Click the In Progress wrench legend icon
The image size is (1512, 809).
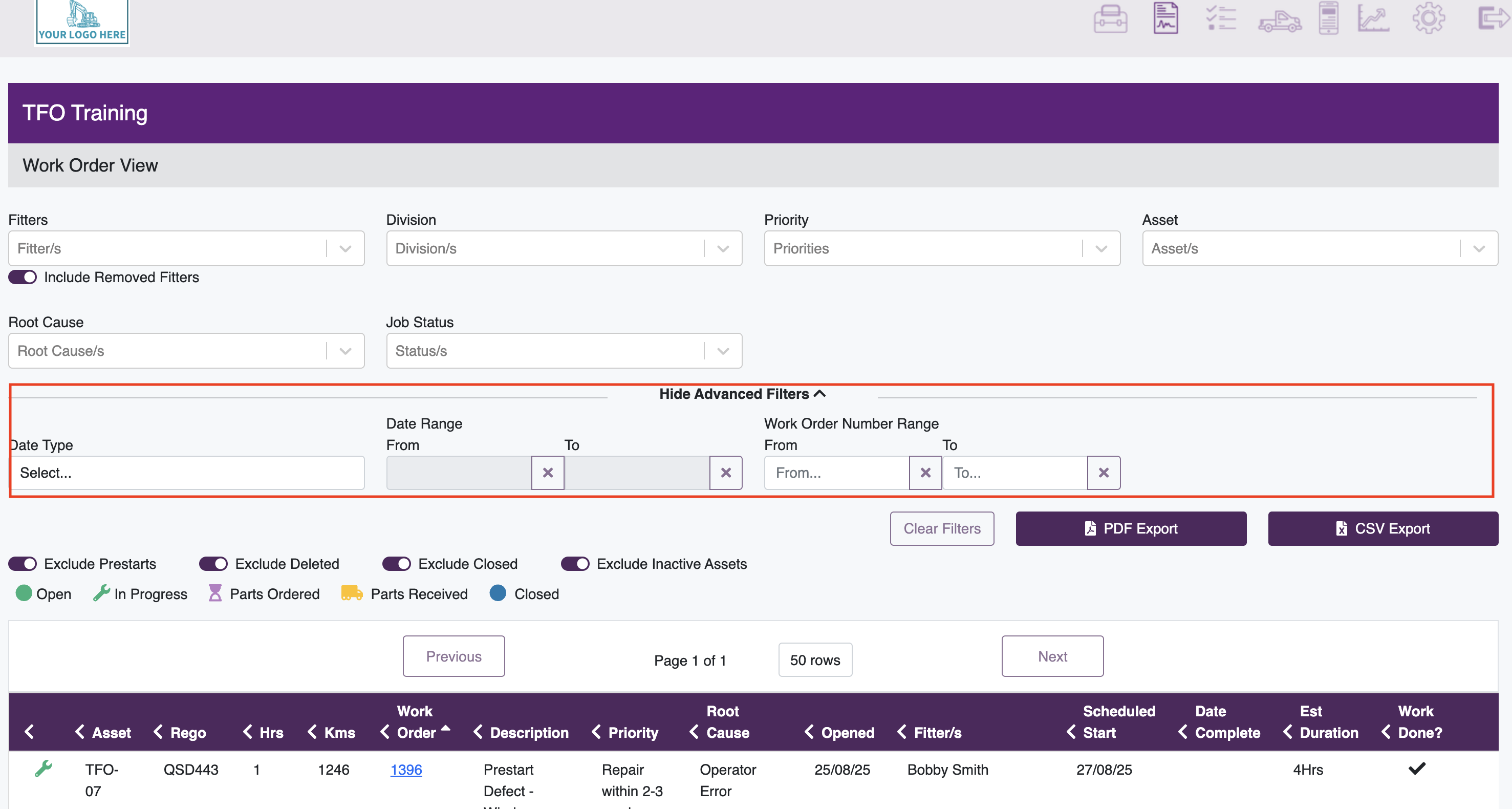pyautogui.click(x=101, y=593)
